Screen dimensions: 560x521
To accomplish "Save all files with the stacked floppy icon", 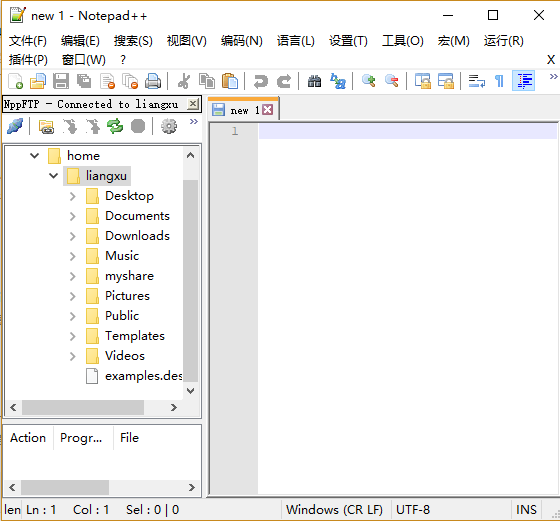I will tap(84, 81).
